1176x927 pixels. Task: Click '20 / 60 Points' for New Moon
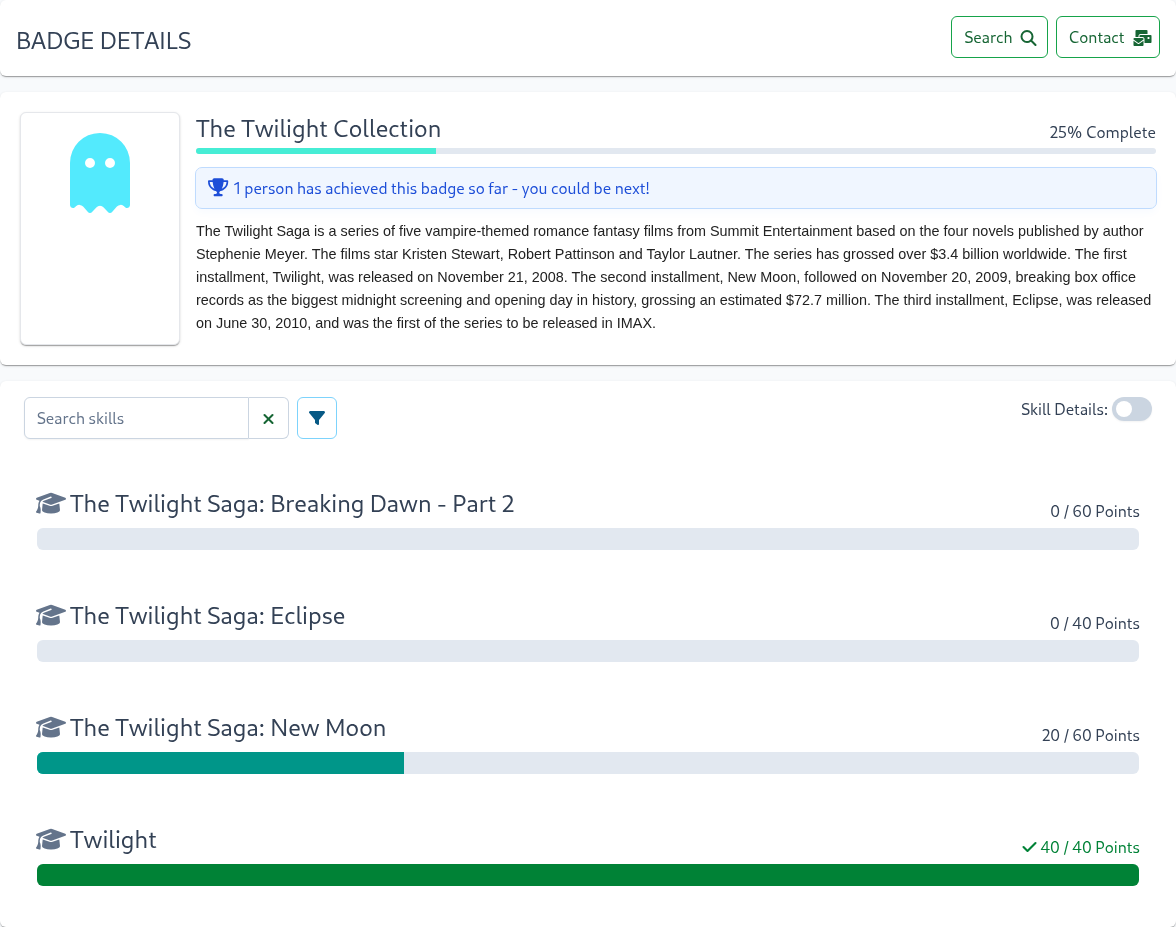[x=1090, y=735]
